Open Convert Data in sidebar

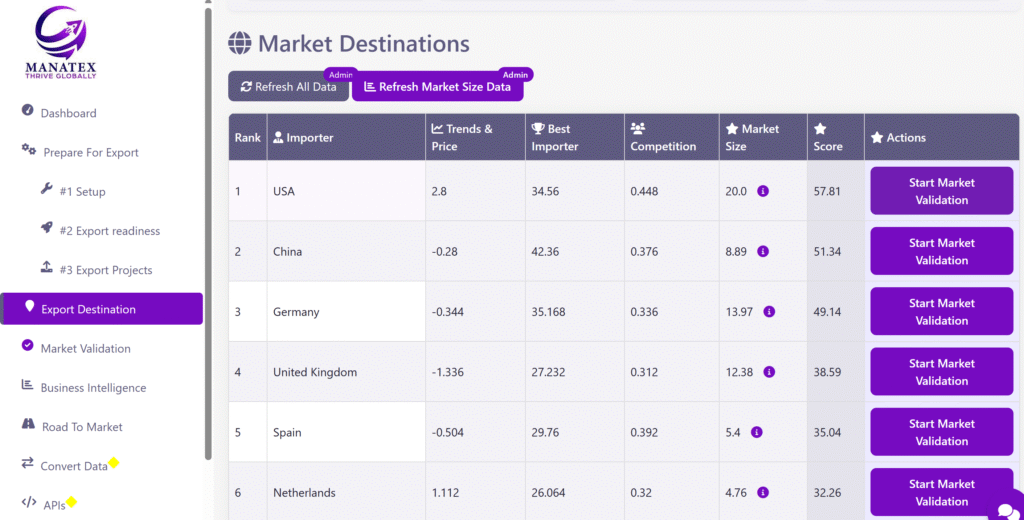tap(74, 467)
